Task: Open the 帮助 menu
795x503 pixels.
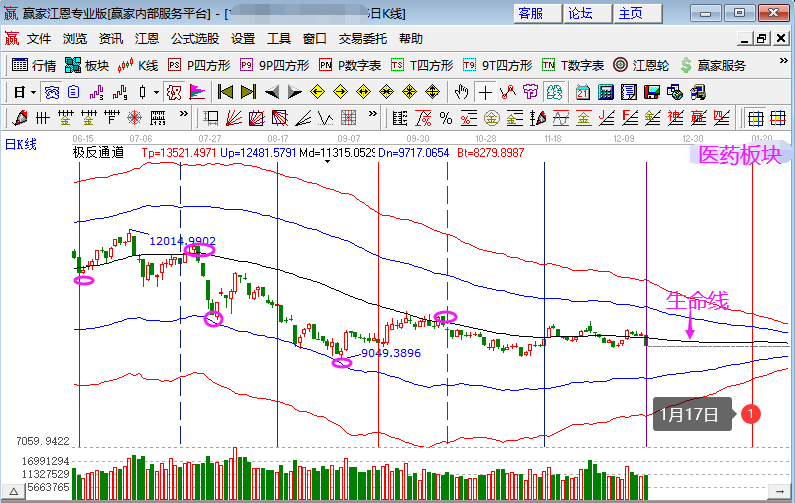Action: point(411,39)
